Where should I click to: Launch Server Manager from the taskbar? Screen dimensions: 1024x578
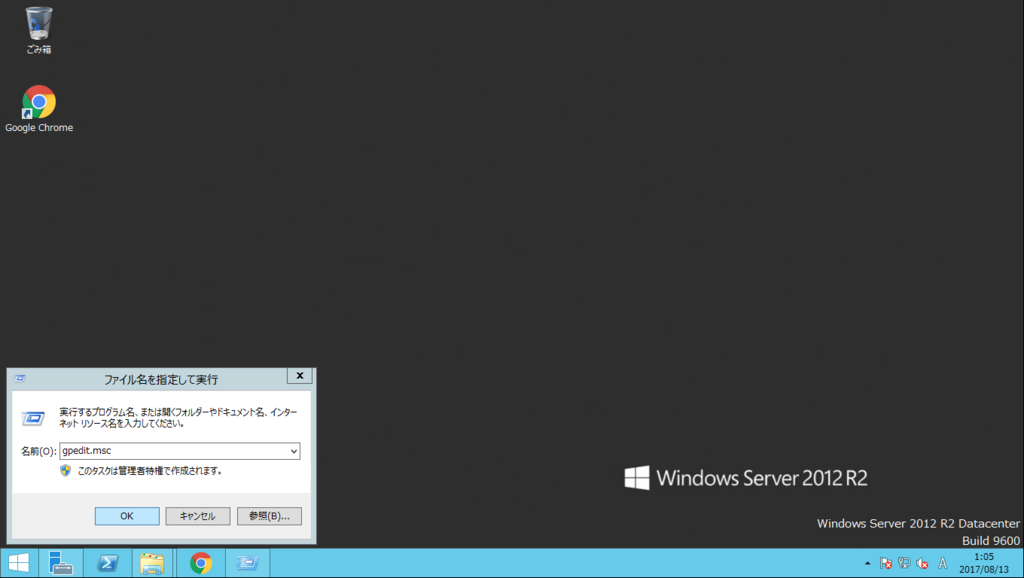point(61,563)
